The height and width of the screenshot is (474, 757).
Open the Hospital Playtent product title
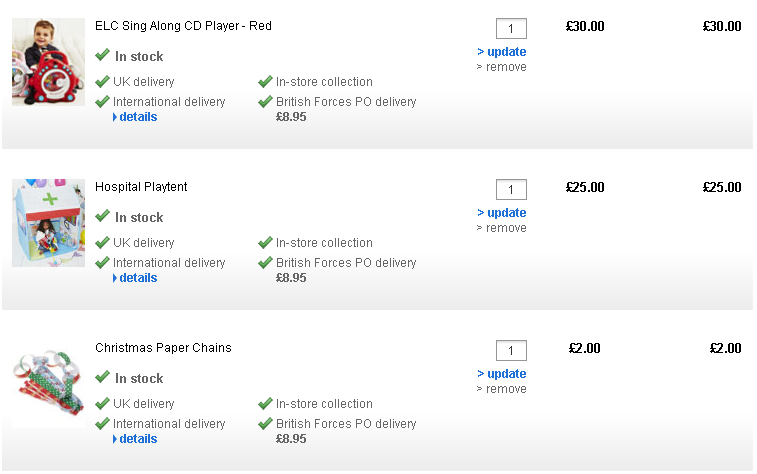tap(141, 187)
